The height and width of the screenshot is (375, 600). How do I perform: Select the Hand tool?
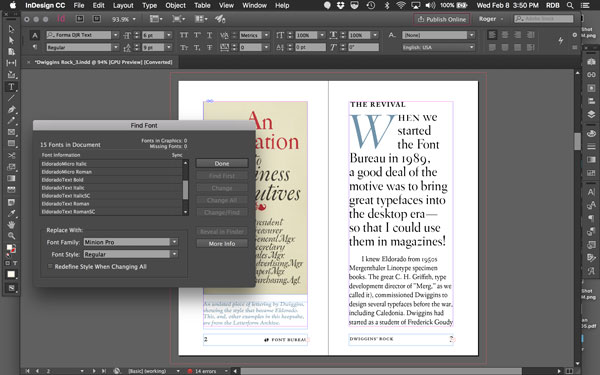click(11, 225)
